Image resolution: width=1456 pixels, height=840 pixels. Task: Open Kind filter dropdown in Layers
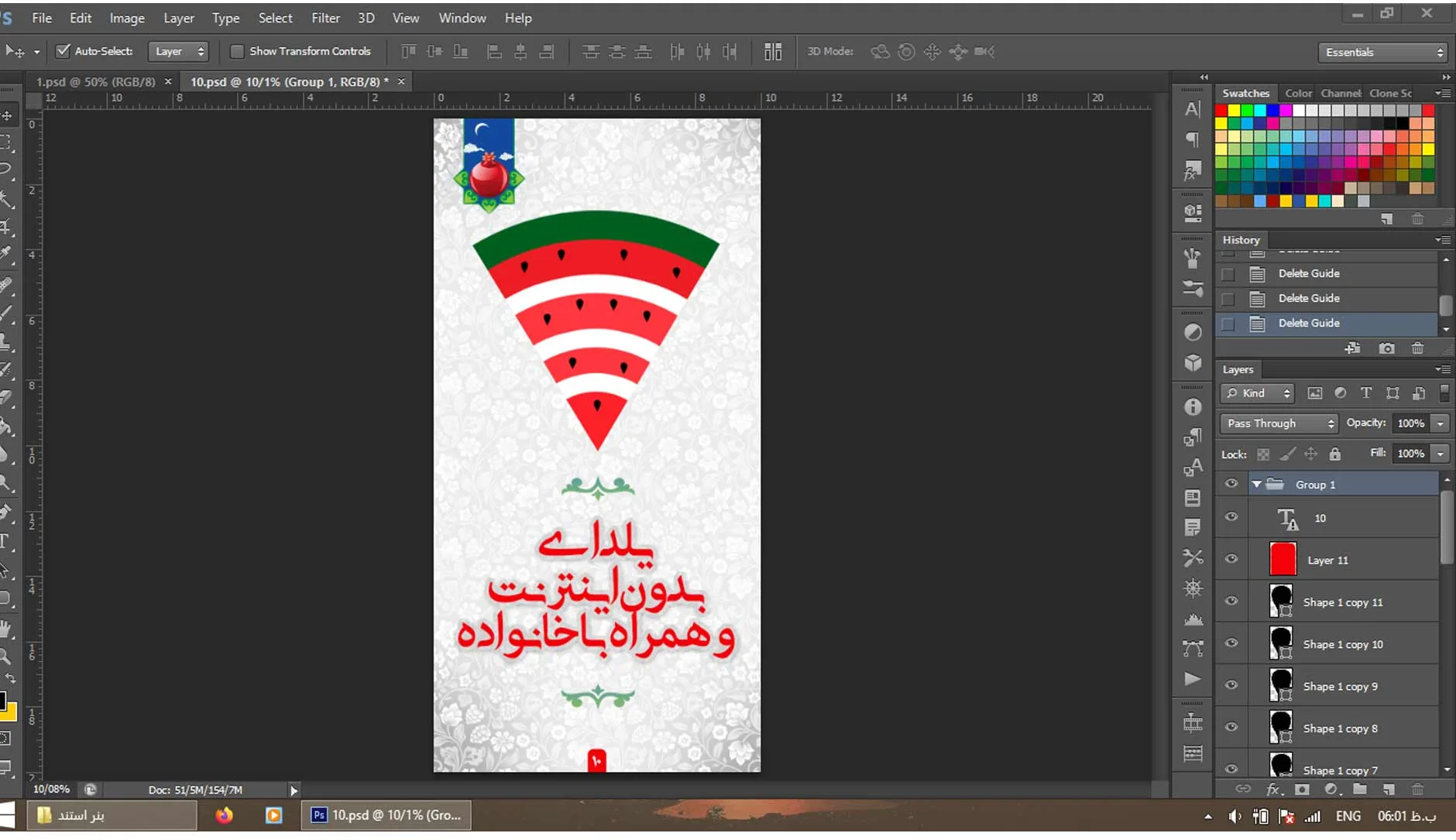pos(1258,393)
